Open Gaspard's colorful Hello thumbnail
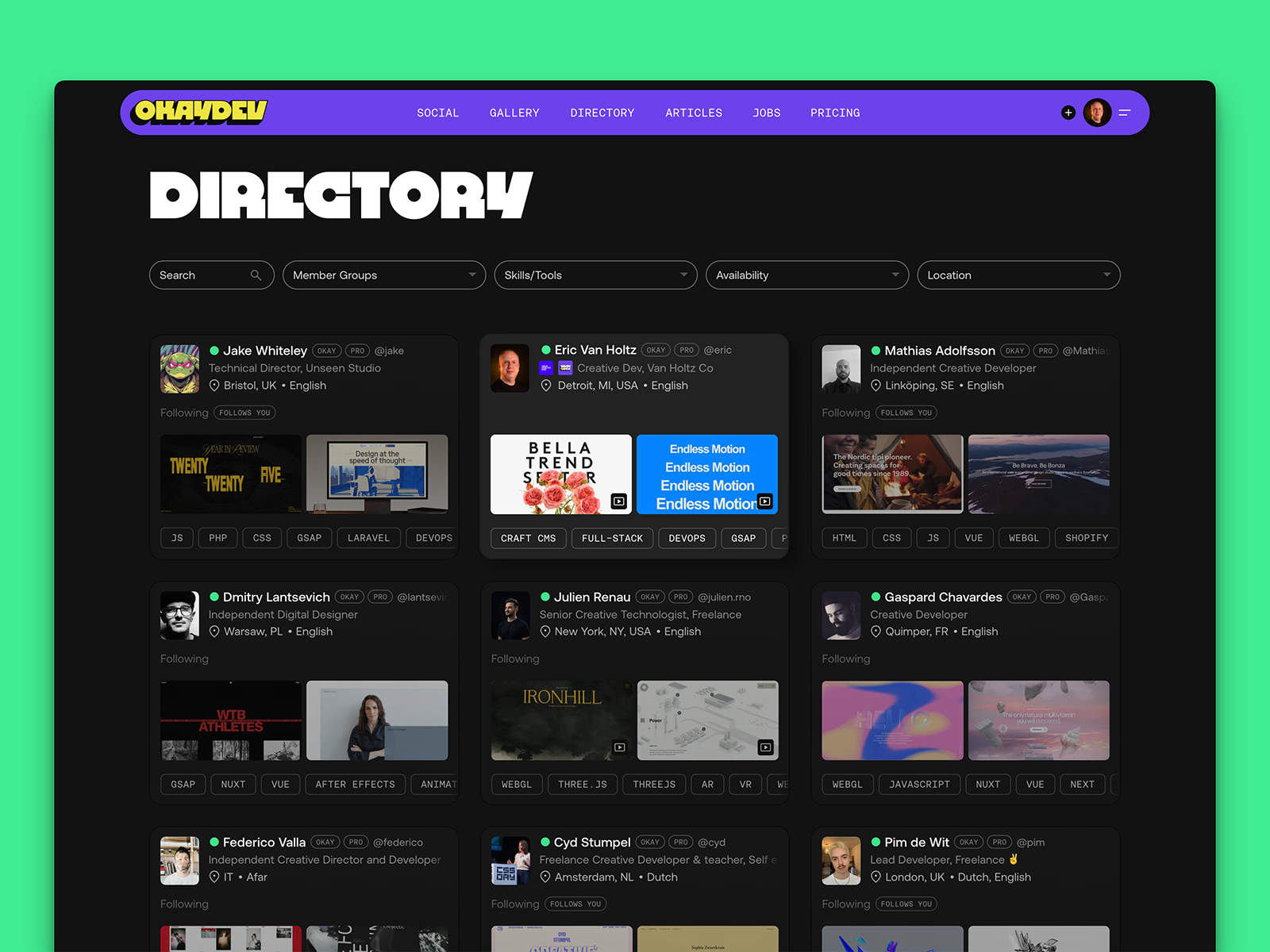1270x952 pixels. click(x=892, y=720)
